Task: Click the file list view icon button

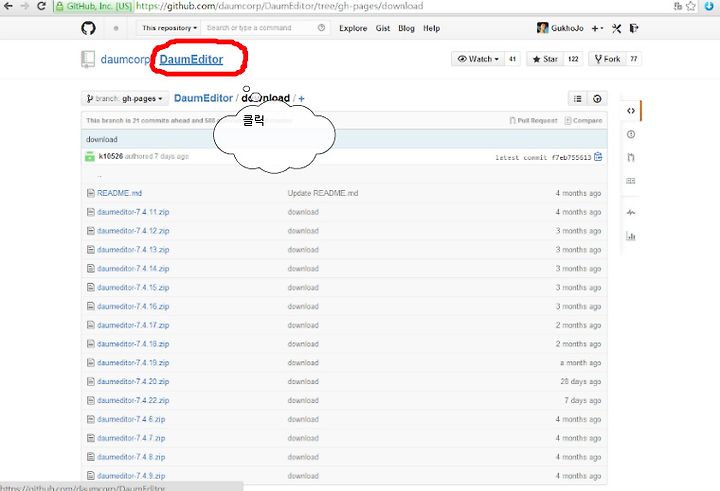Action: point(578,99)
